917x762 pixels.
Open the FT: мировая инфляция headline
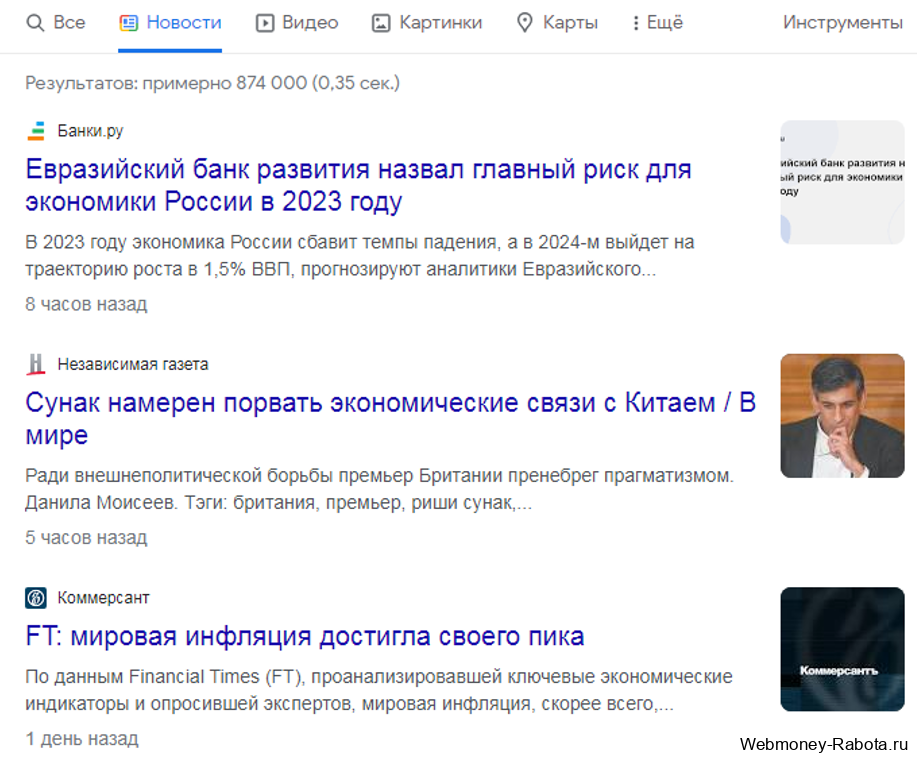click(x=305, y=636)
